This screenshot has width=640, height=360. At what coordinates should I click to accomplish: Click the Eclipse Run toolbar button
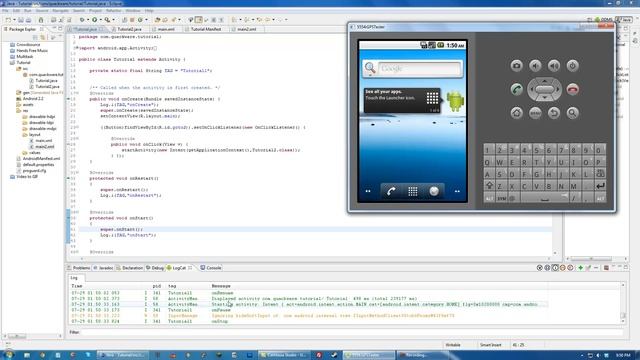click(94, 20)
